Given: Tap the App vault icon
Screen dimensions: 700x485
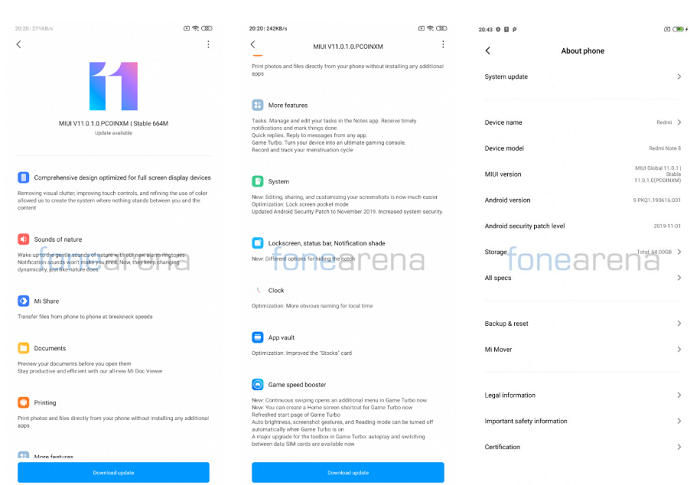Looking at the screenshot, I should (x=258, y=337).
